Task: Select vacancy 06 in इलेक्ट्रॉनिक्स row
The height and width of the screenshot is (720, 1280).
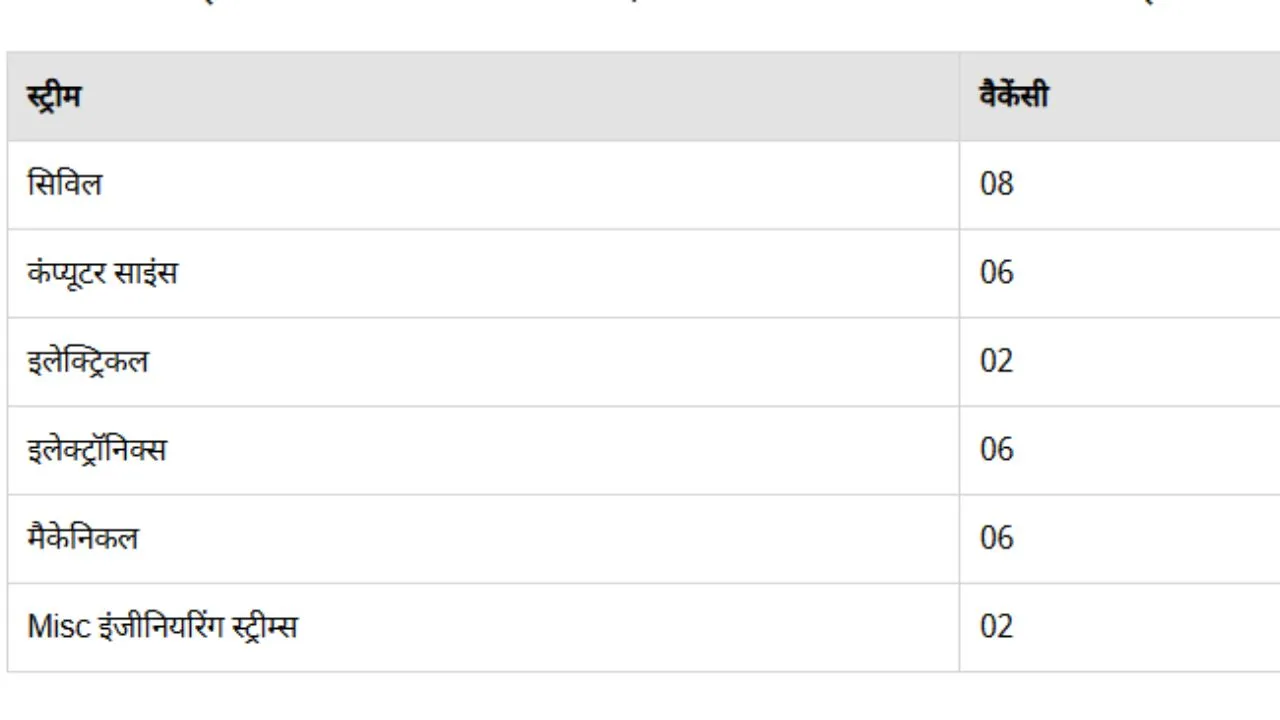Action: (x=1120, y=450)
